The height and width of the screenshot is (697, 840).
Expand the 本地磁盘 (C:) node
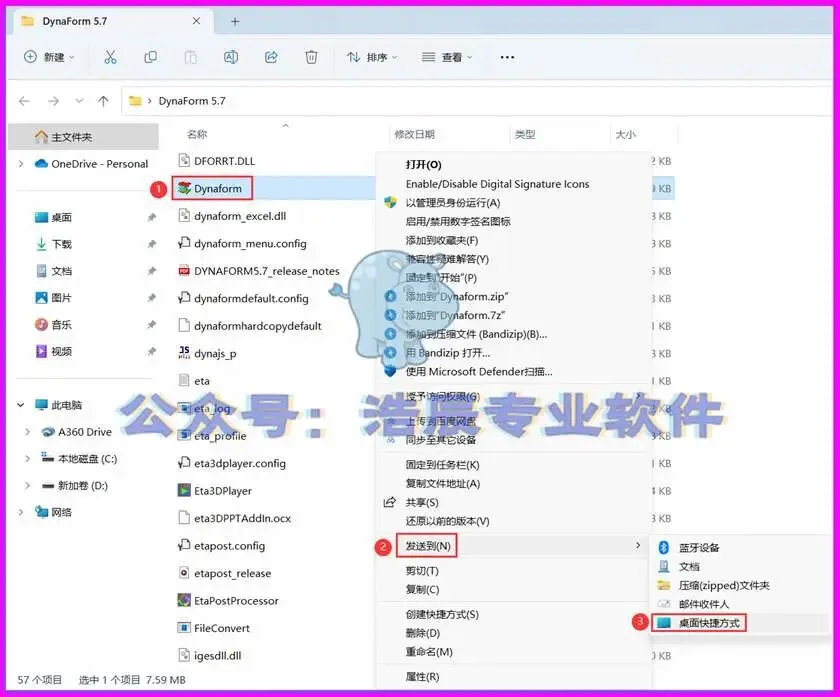28,459
